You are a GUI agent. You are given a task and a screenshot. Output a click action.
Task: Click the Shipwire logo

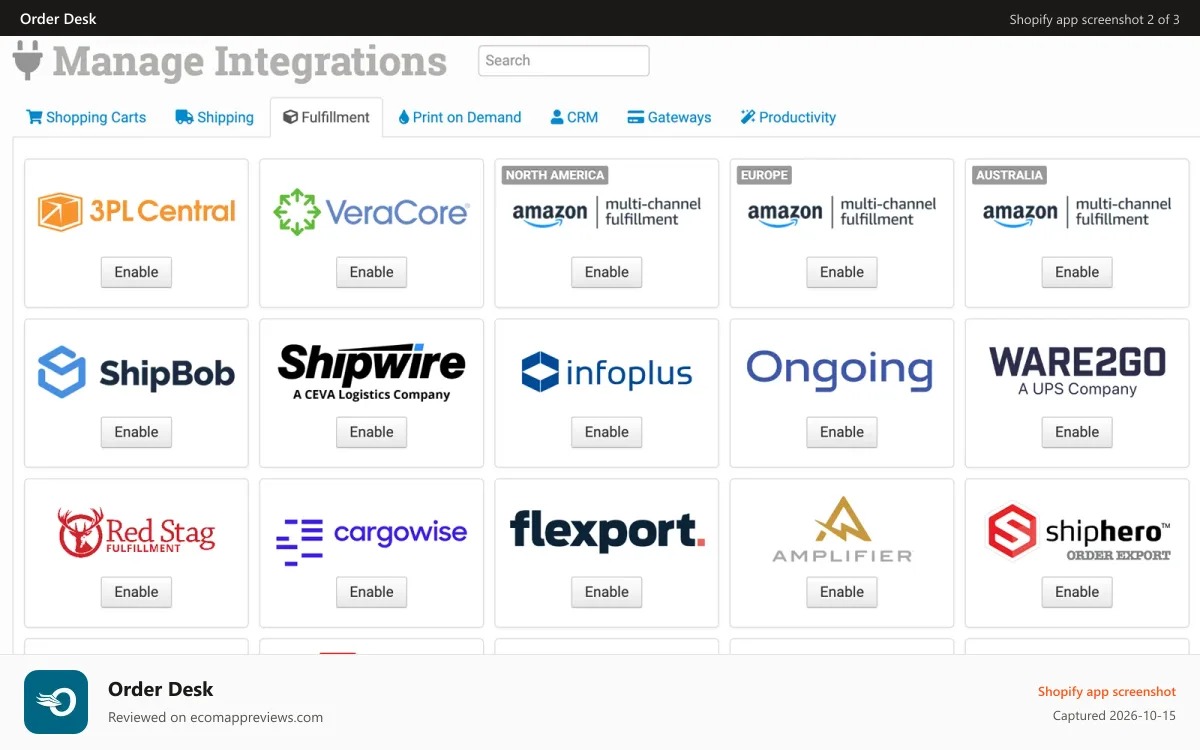(371, 372)
